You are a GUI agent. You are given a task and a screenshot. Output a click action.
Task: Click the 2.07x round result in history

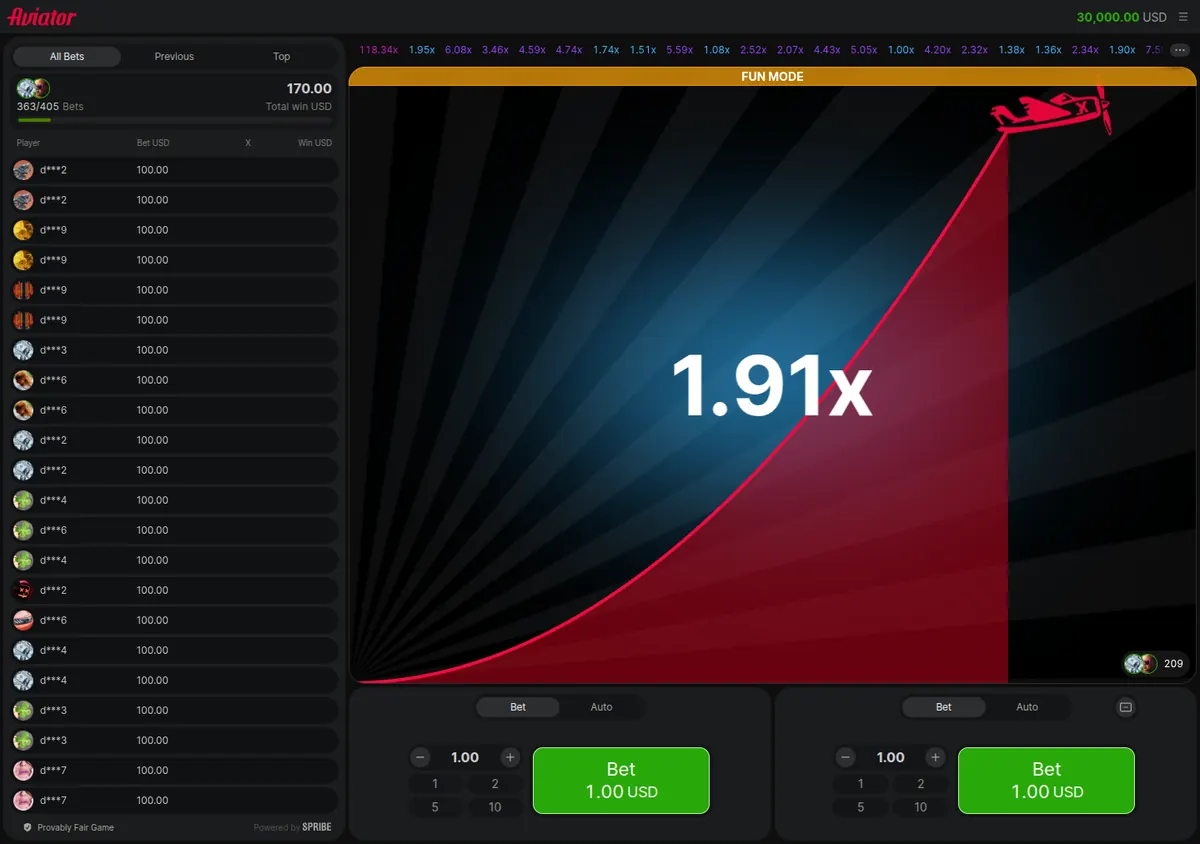coord(790,49)
